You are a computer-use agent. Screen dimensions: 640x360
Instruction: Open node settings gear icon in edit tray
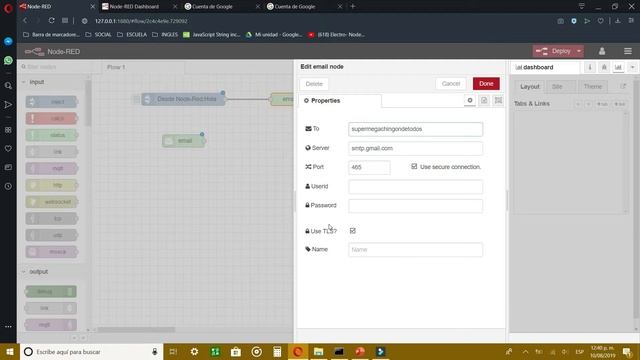[470, 100]
